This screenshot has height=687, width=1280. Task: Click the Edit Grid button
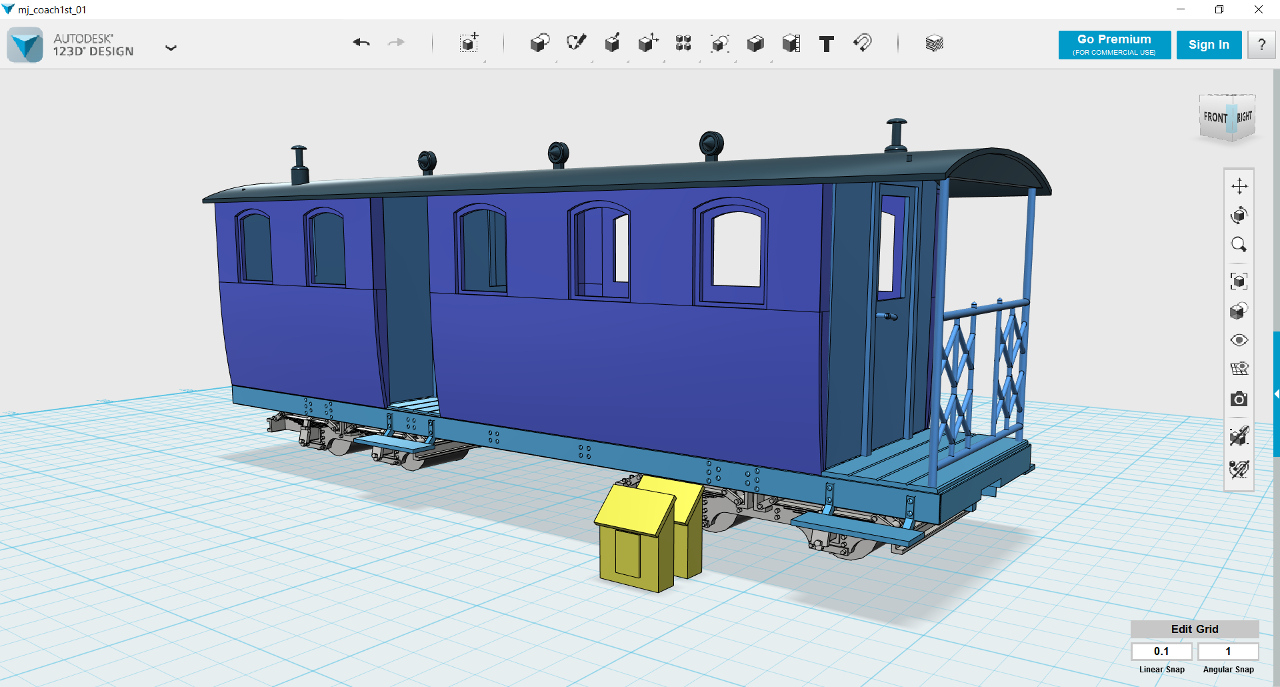click(x=1194, y=629)
